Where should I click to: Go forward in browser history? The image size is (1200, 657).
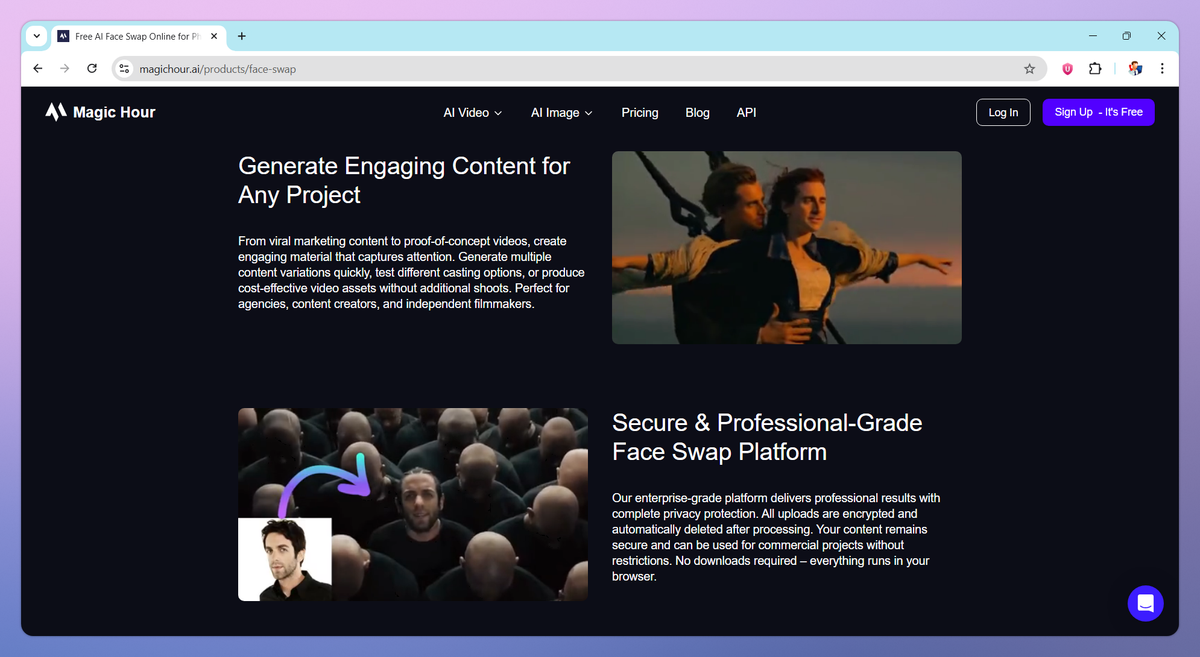point(65,69)
